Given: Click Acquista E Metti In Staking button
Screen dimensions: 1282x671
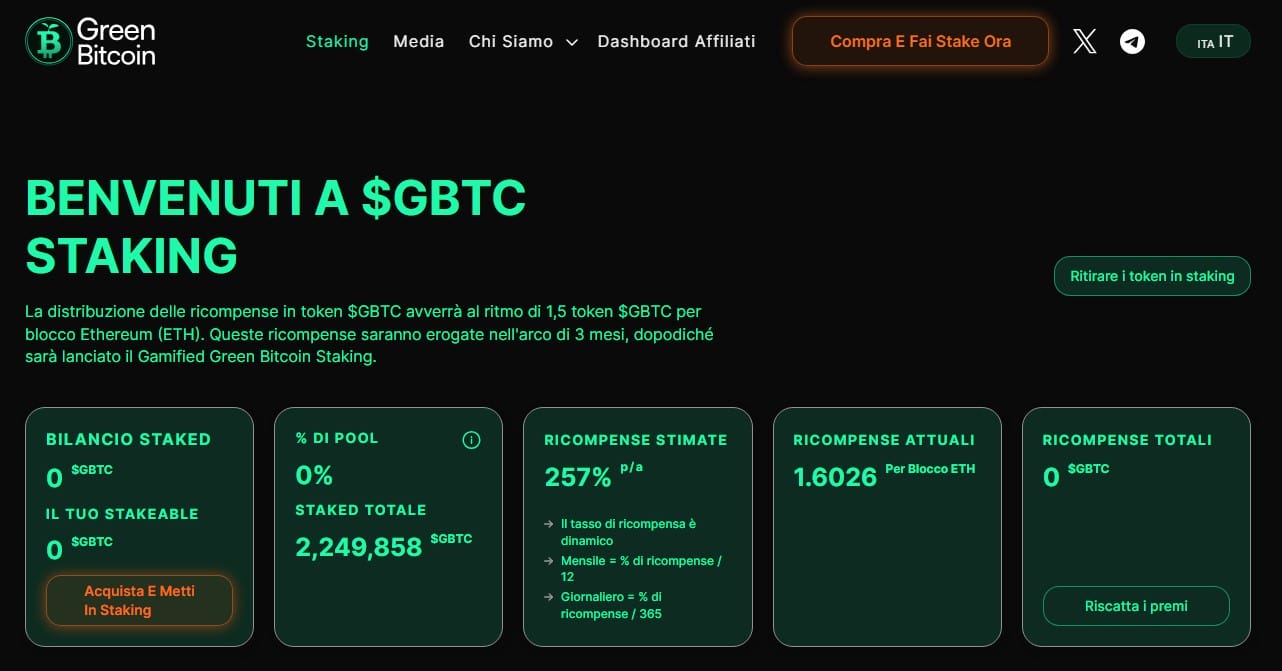Looking at the screenshot, I should pyautogui.click(x=139, y=600).
